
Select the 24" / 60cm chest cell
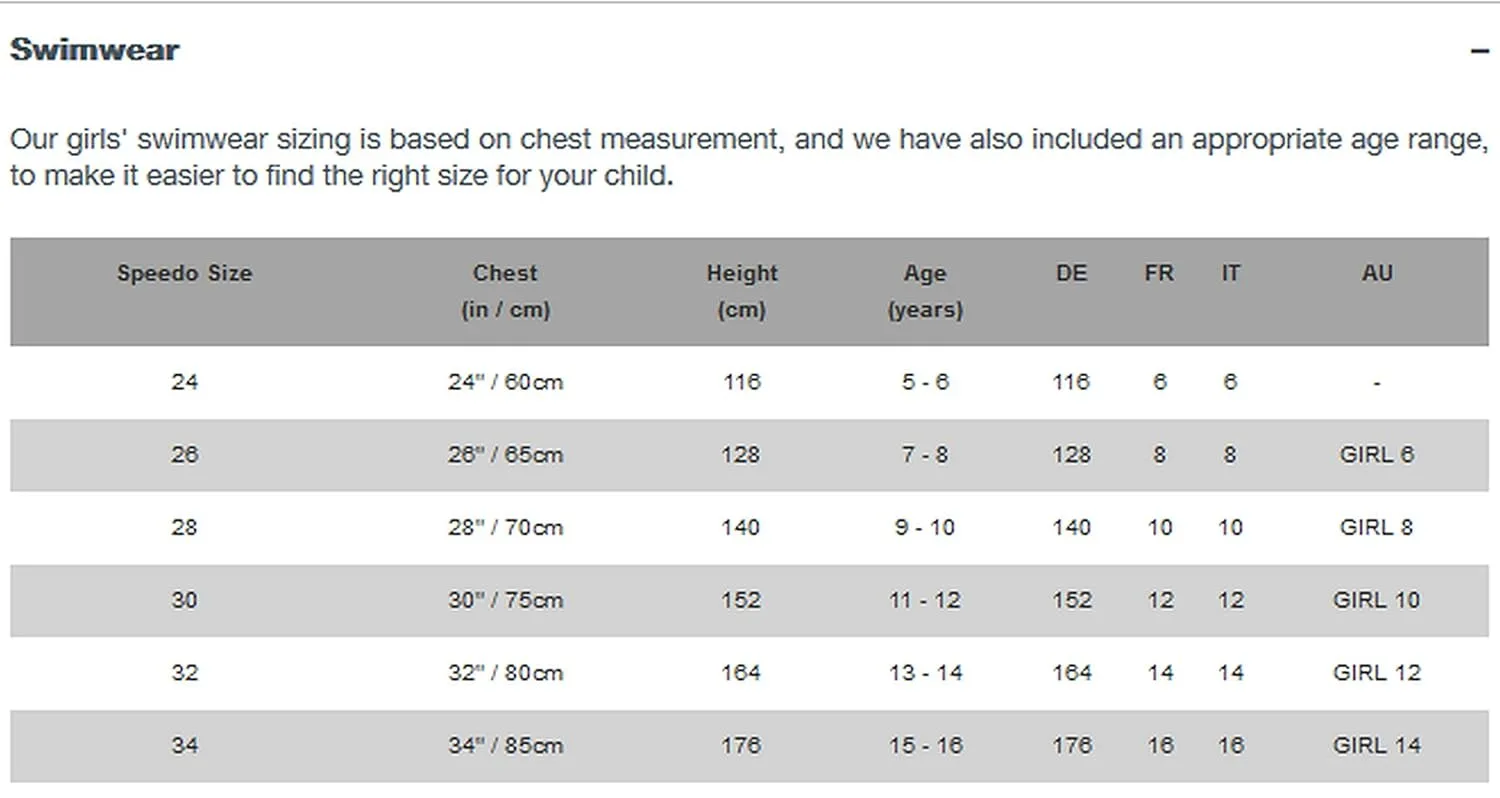click(505, 382)
